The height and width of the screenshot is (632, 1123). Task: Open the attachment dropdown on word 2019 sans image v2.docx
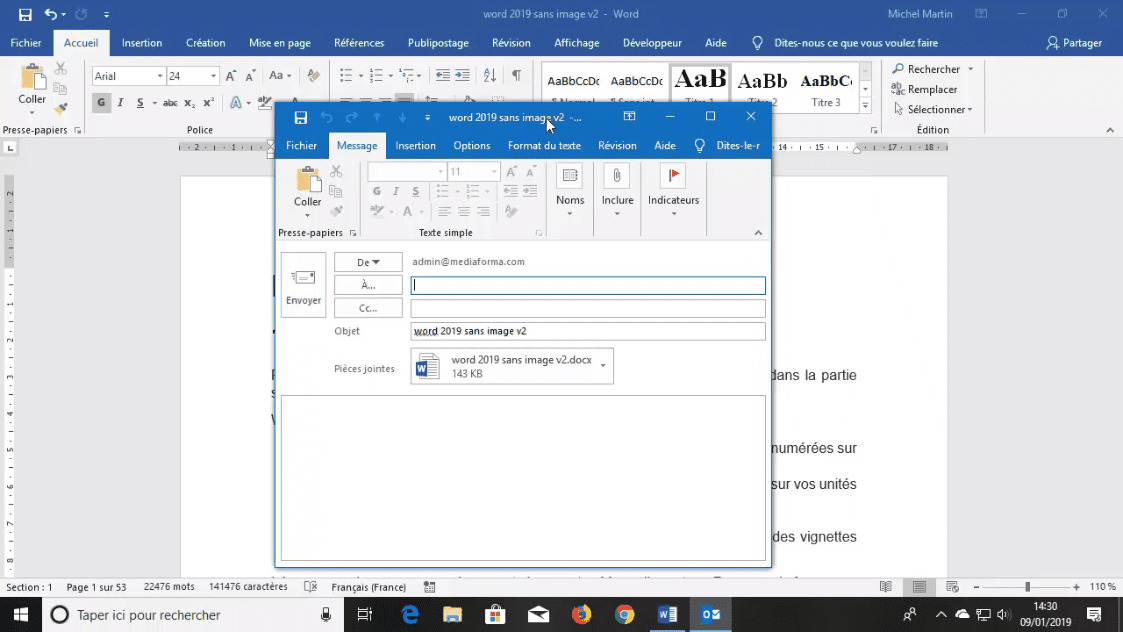(x=603, y=366)
